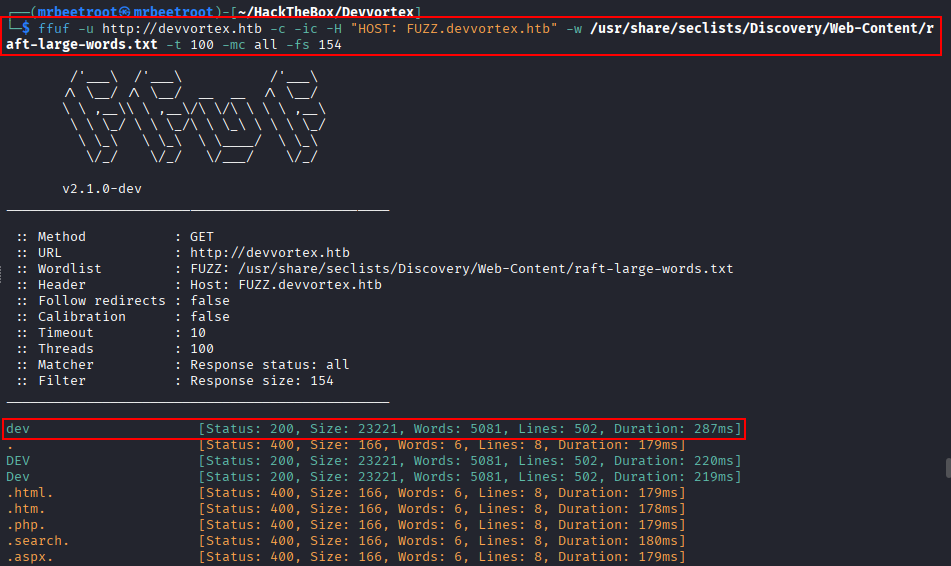Click the "Method" label in the config block
The width and height of the screenshot is (951, 566).
click(x=62, y=237)
